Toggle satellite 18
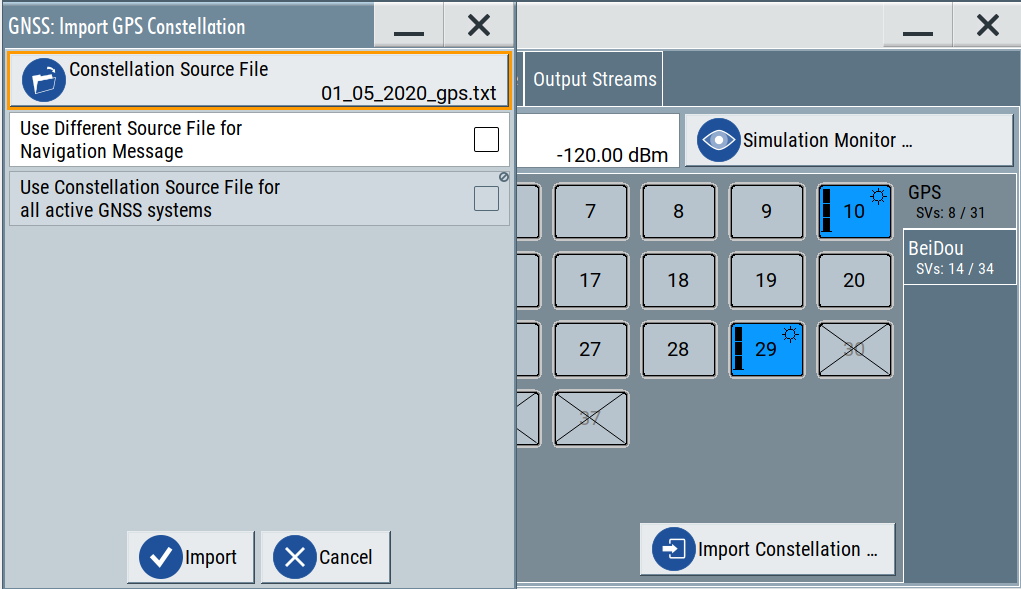The height and width of the screenshot is (589, 1021). pyautogui.click(x=678, y=281)
